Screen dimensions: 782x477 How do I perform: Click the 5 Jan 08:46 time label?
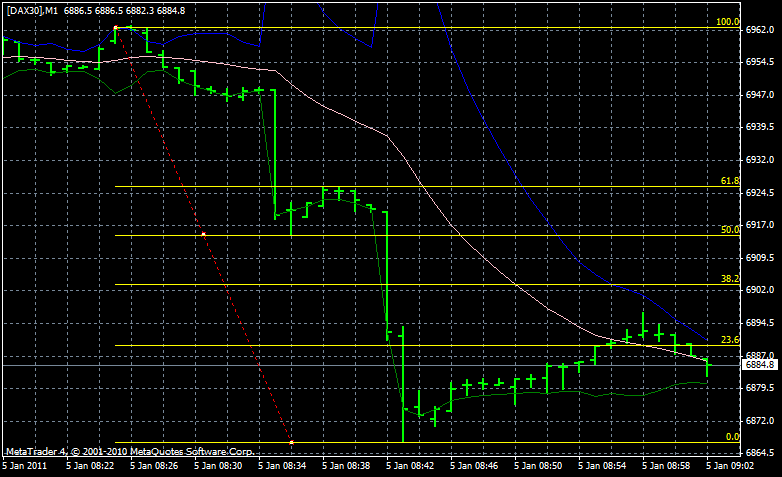pos(474,466)
